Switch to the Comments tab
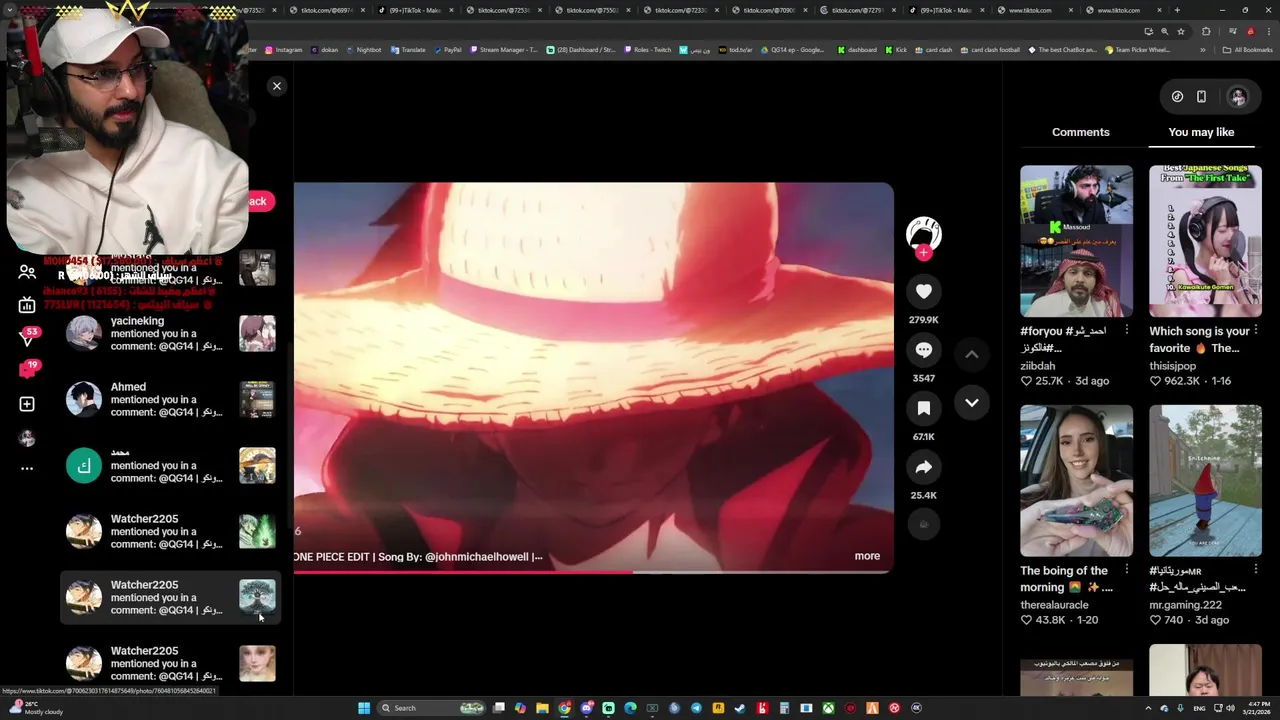Viewport: 1280px width, 720px height. pyautogui.click(x=1080, y=132)
